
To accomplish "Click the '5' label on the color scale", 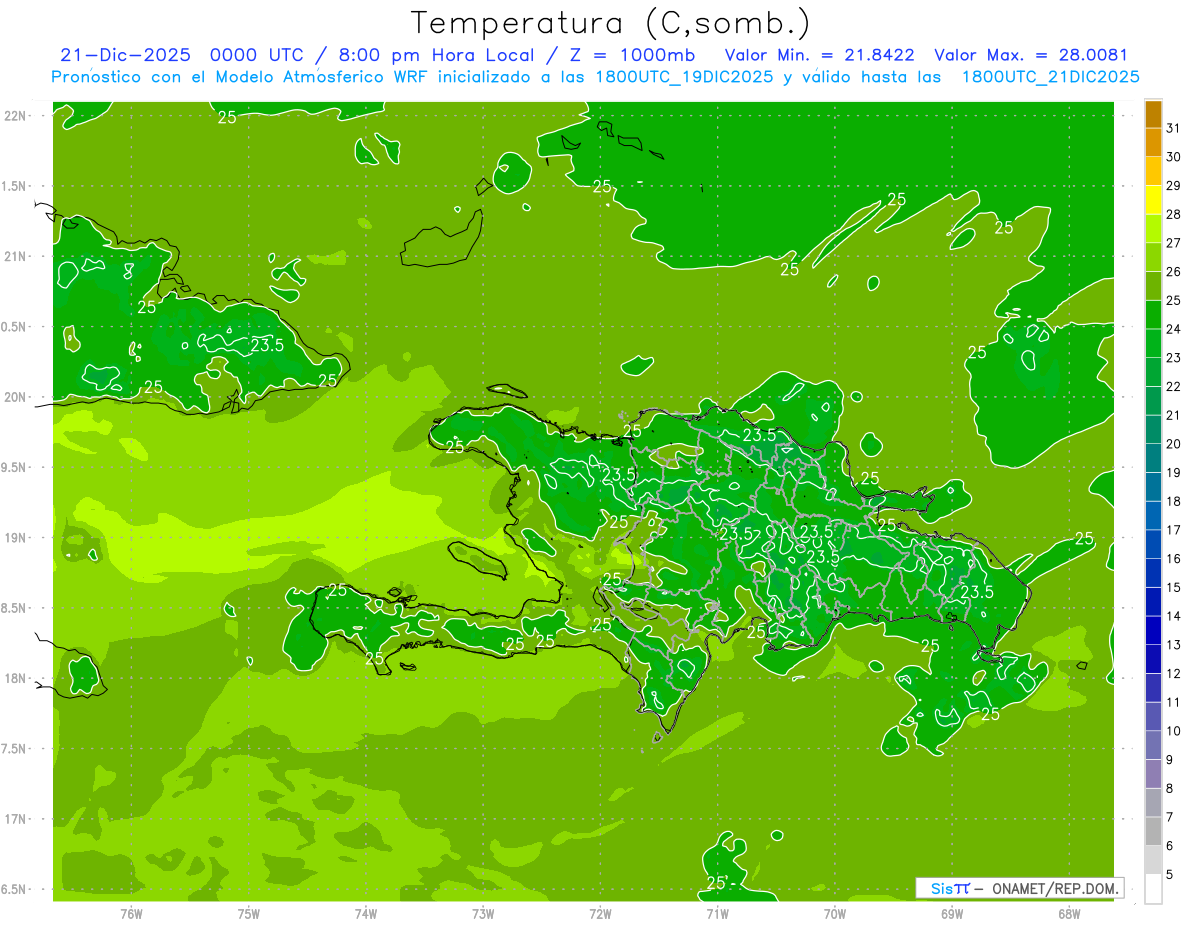I will (1170, 875).
